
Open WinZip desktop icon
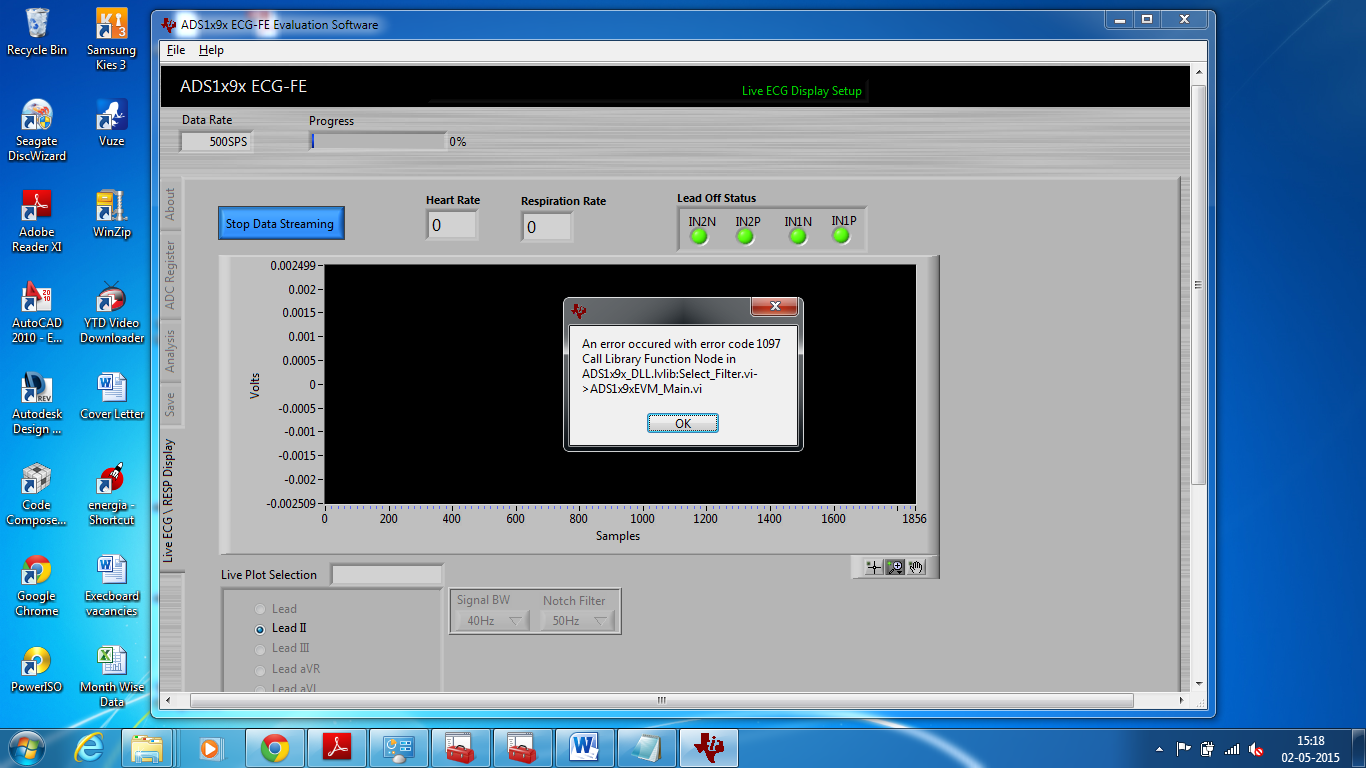(x=111, y=214)
